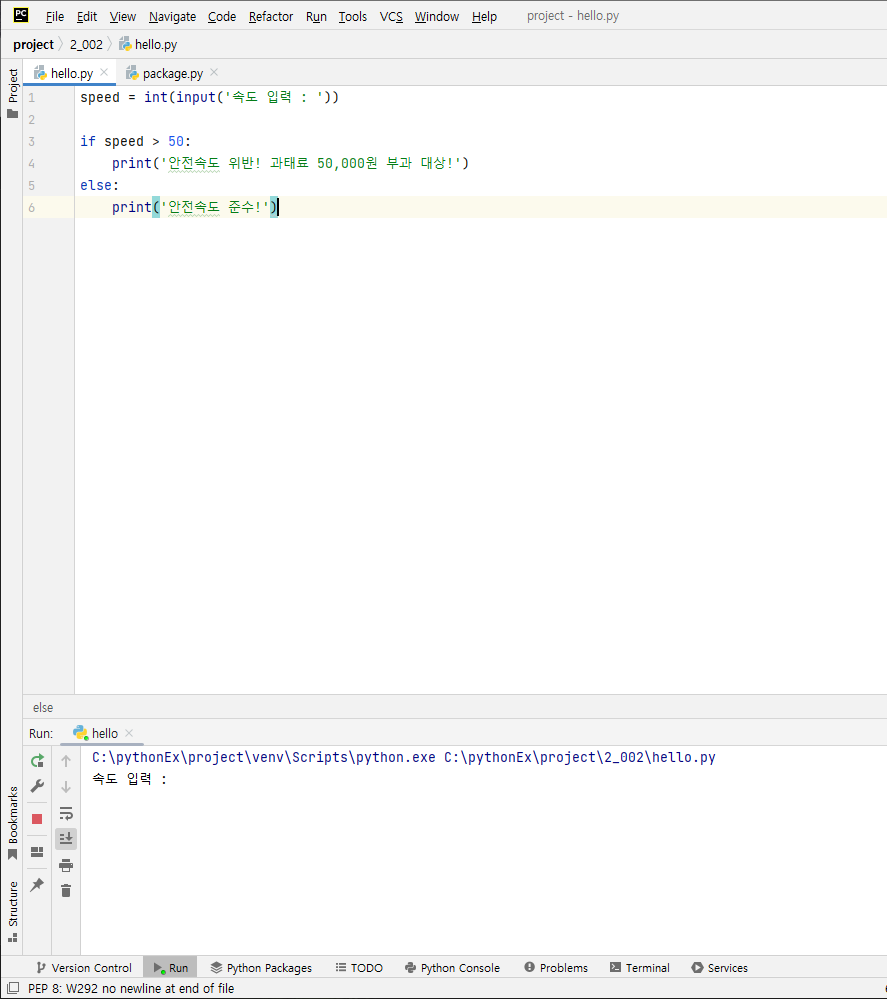Click the down stack trace arrow
The height and width of the screenshot is (999, 887).
pos(66,787)
